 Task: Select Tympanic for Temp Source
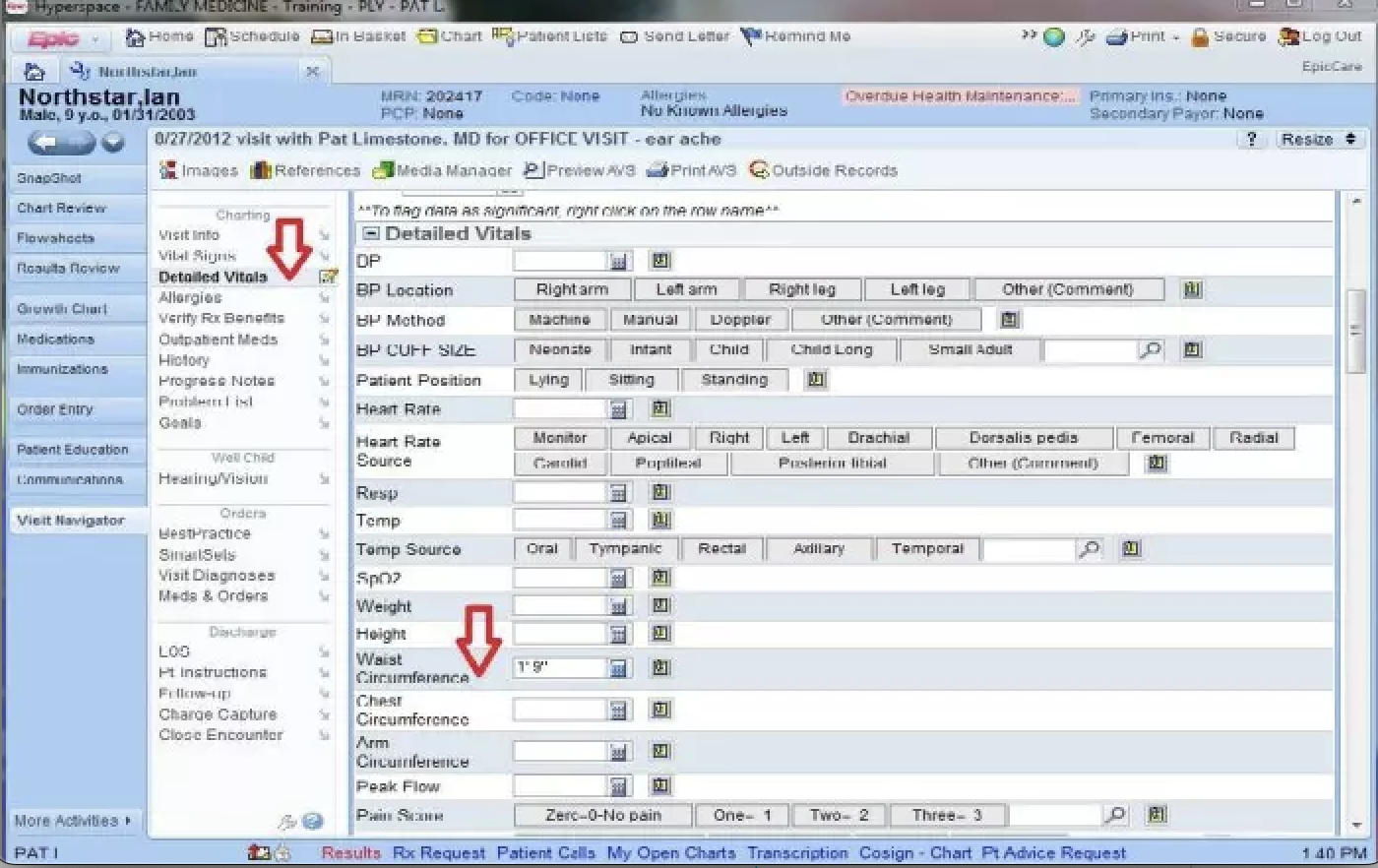coord(625,548)
